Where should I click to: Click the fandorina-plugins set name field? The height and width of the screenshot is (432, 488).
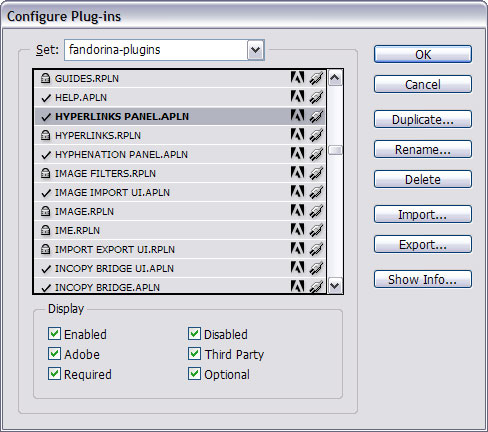(x=156, y=50)
